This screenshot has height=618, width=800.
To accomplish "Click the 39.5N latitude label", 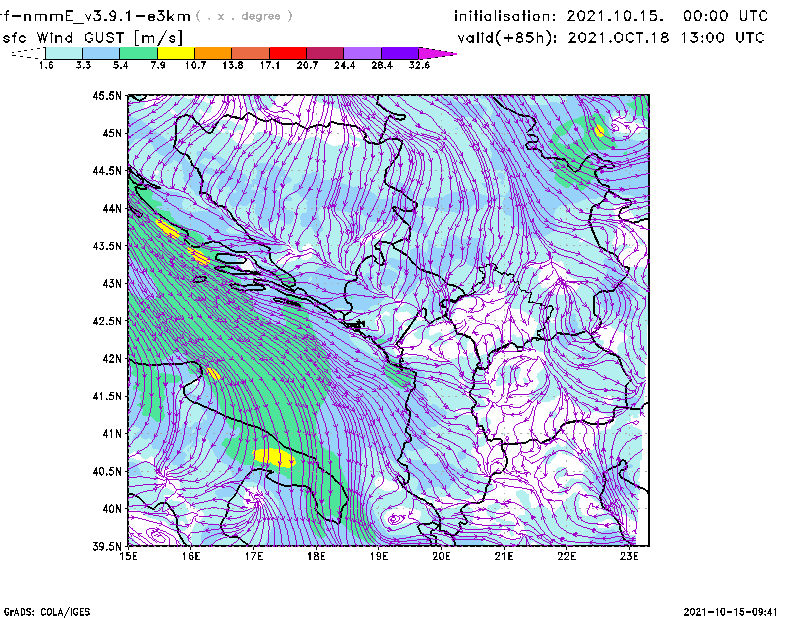I will coord(107,546).
